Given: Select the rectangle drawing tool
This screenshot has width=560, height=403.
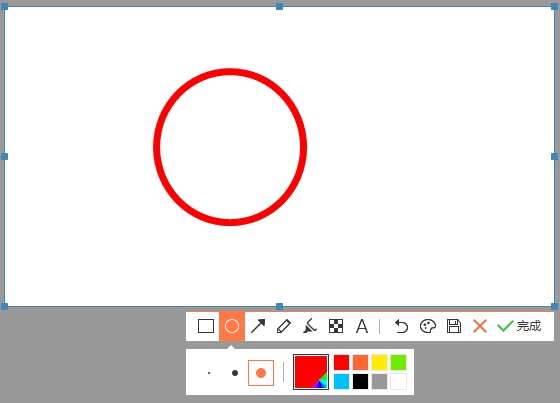Looking at the screenshot, I should coord(206,326).
